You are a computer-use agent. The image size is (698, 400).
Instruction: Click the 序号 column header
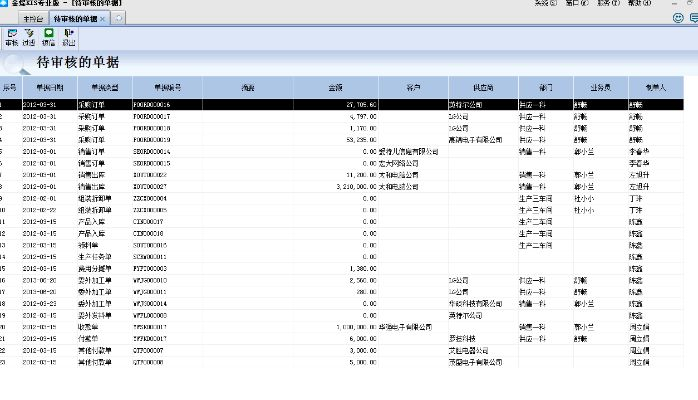coord(10,88)
